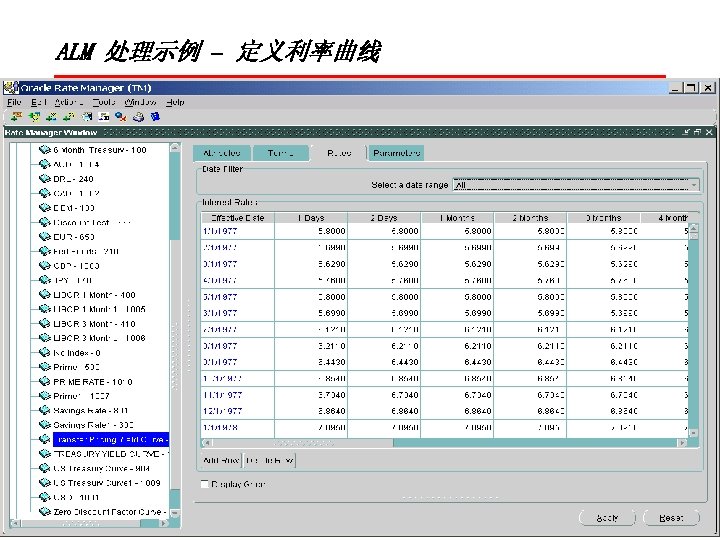Image resolution: width=720 pixels, height=540 pixels.
Task: Click the 5.6290 cell under 1 Days
Action: pyautogui.click(x=311, y=264)
